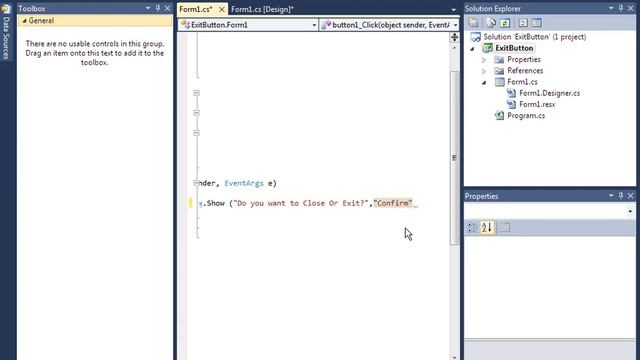Open Solution Explorer window position dropdown arrow
The width and height of the screenshot is (640, 360).
coord(611,8)
